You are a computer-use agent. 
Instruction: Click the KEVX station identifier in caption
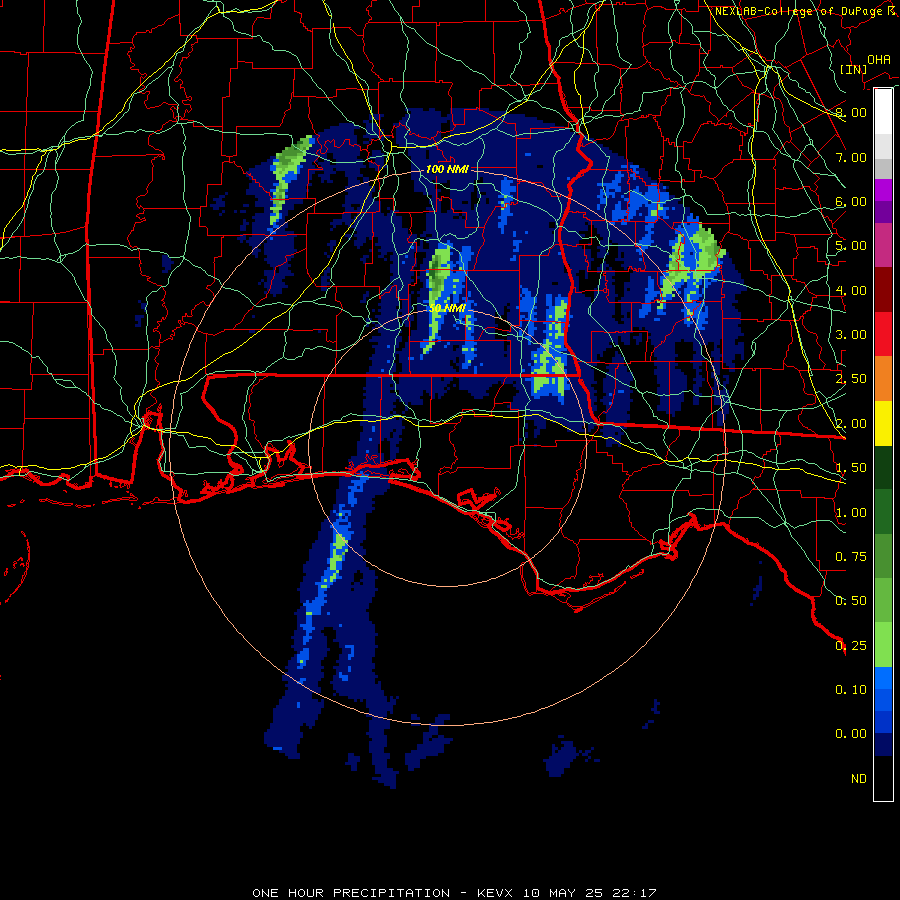[x=495, y=893]
